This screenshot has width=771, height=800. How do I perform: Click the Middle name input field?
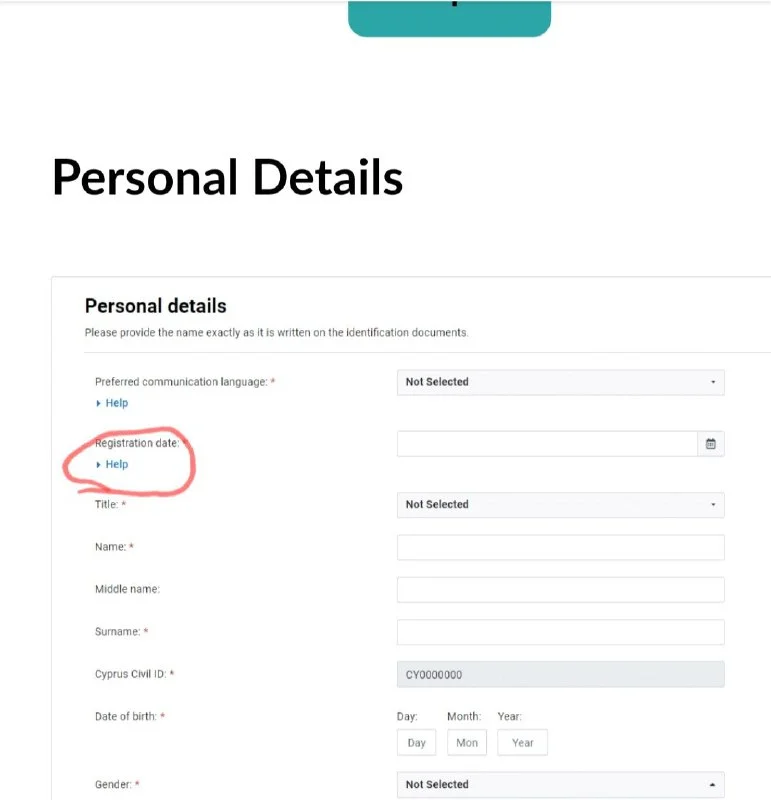tap(560, 590)
